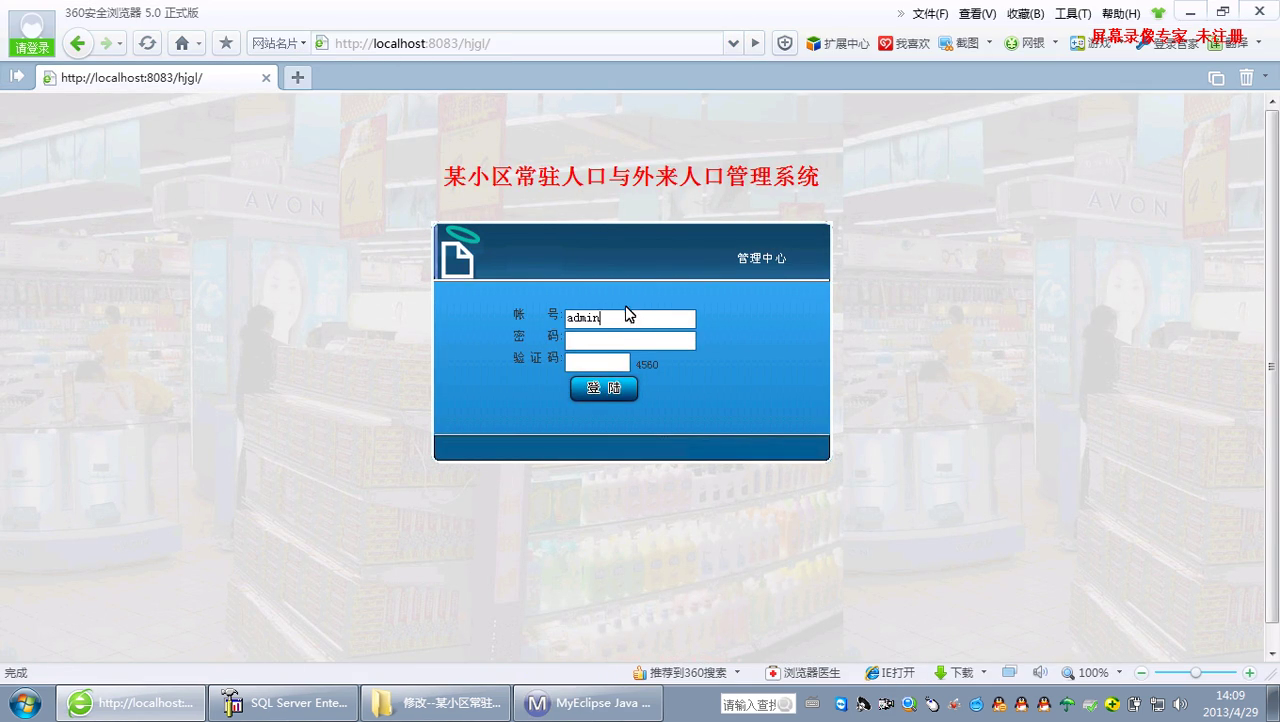This screenshot has height=722, width=1280.
Task: Open the system tray volume icon
Action: click(x=1181, y=704)
